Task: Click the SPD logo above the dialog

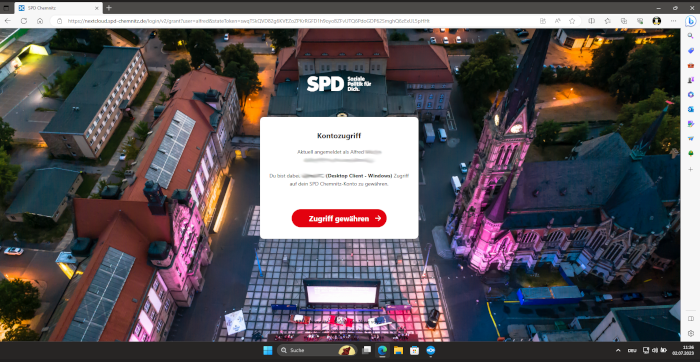Action: tap(340, 83)
